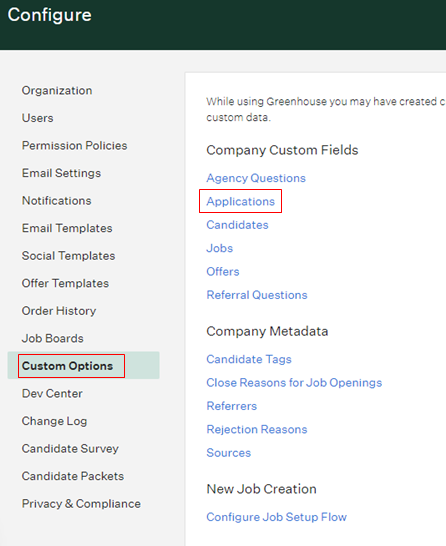Open Dev Center from sidebar
Image resolution: width=446 pixels, height=546 pixels.
tap(52, 393)
